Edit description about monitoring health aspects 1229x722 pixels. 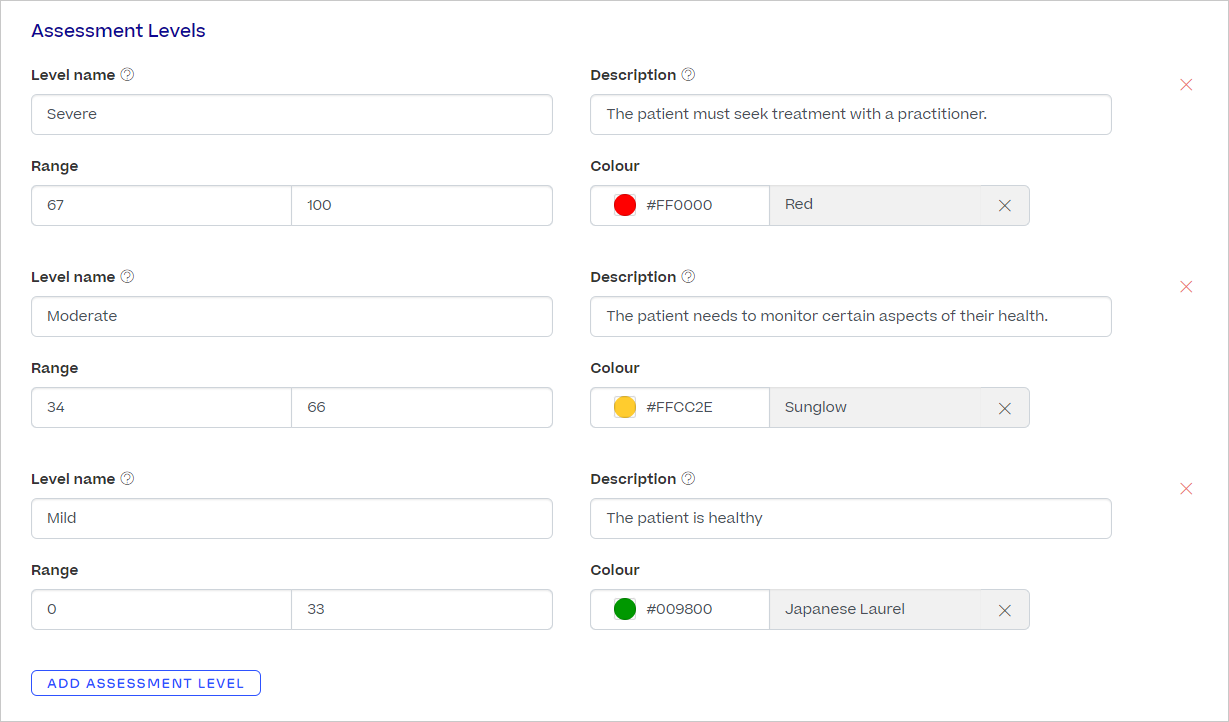(851, 316)
